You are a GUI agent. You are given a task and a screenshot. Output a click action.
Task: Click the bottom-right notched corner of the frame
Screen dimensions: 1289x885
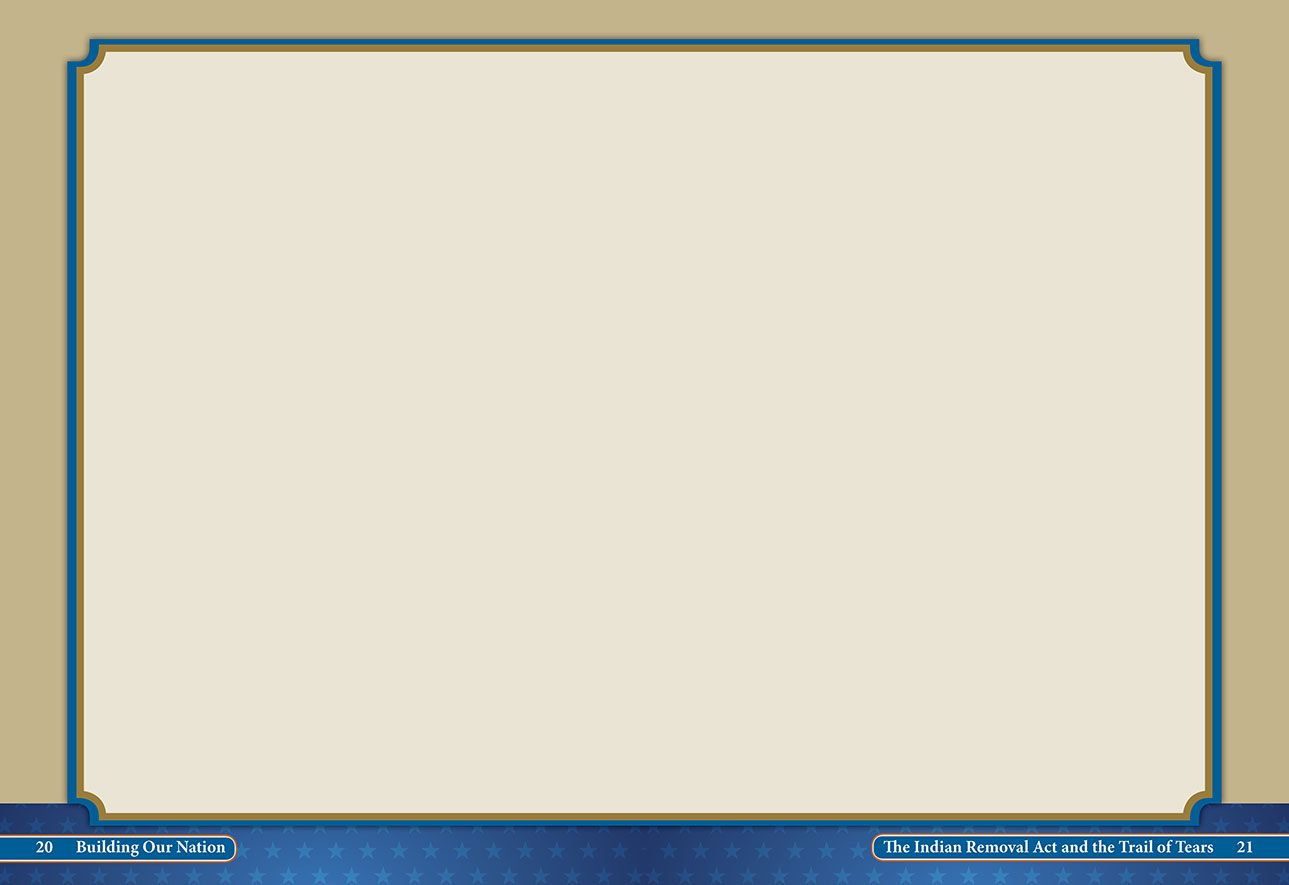(x=1201, y=807)
